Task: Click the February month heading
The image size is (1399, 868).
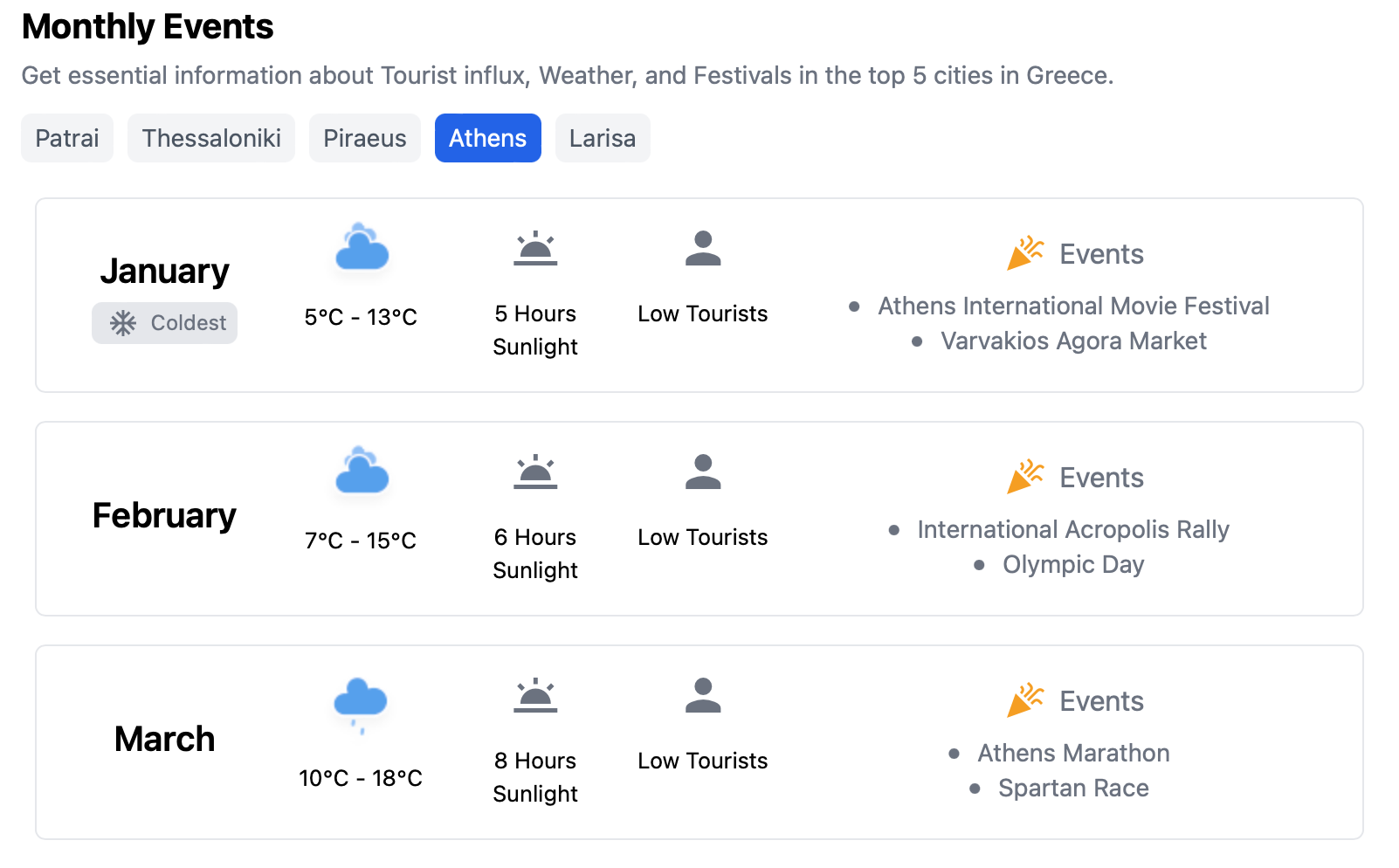Action: (x=164, y=515)
